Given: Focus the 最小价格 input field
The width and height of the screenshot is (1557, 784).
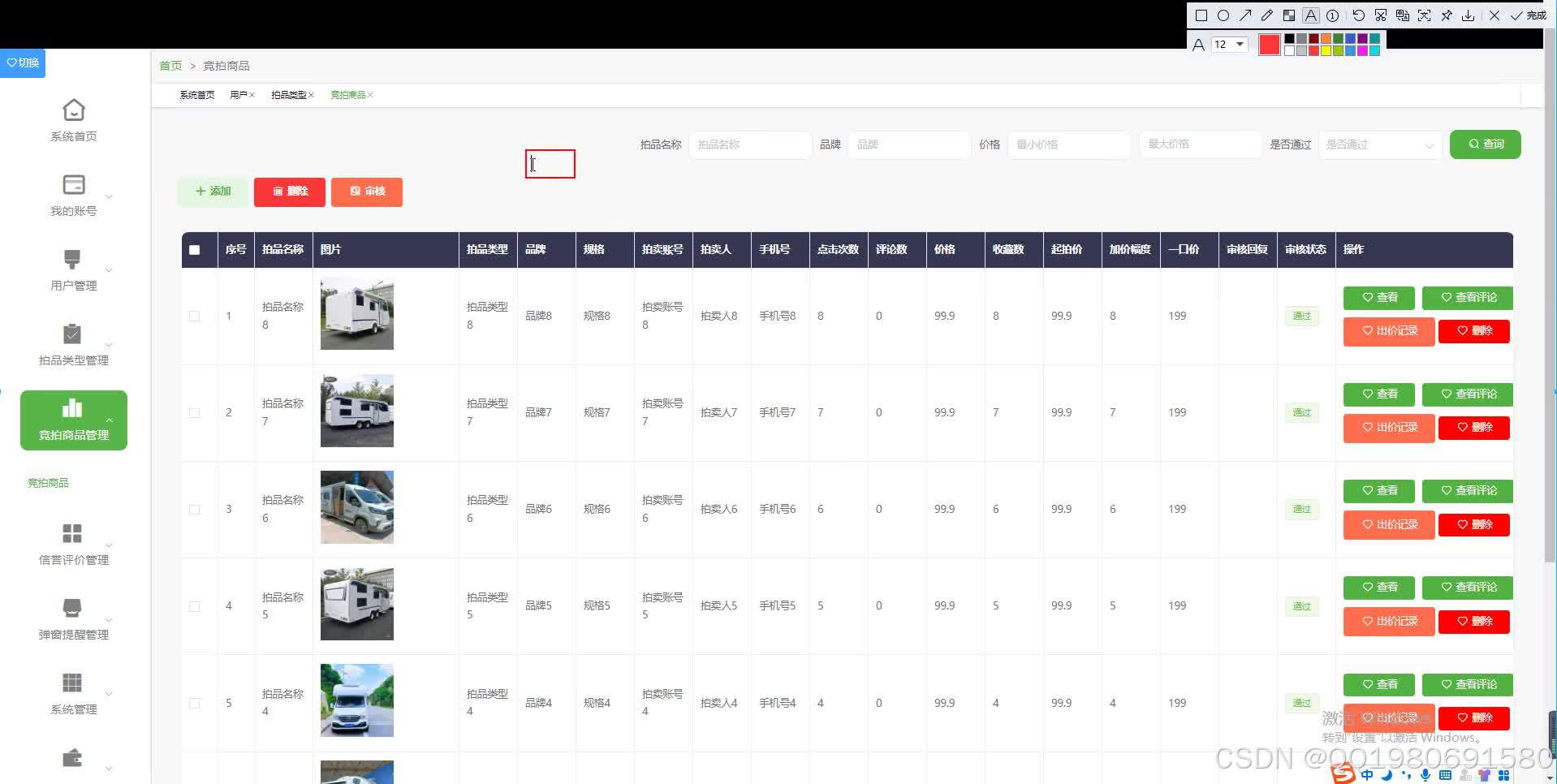Looking at the screenshot, I should [1069, 144].
